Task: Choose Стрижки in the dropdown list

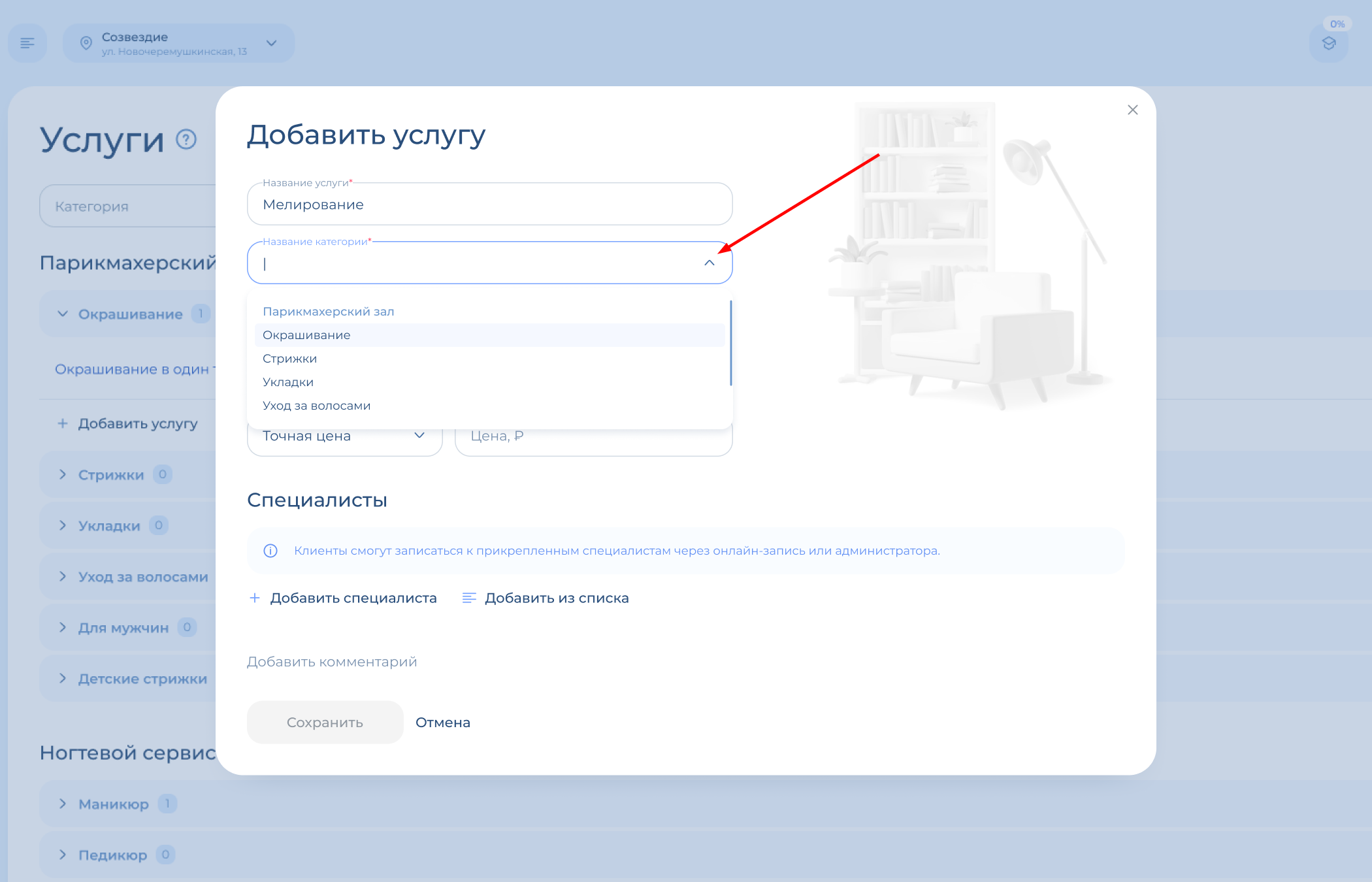Action: (289, 359)
